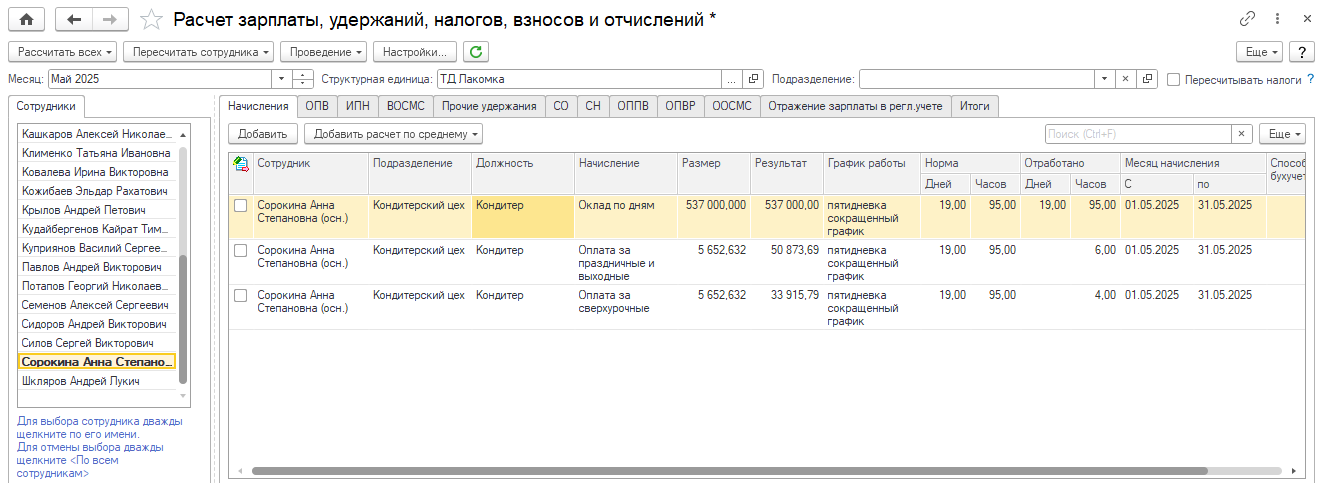
Task: Add page to favorites star
Action: click(x=151, y=19)
